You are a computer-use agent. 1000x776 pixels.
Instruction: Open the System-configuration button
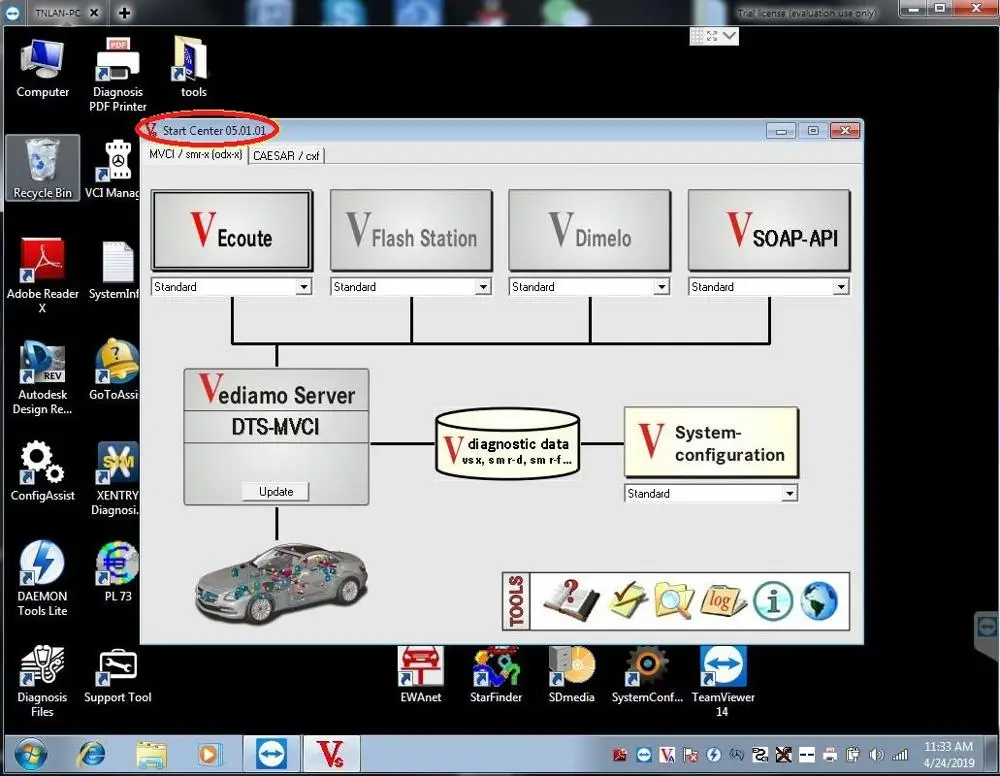pos(711,443)
